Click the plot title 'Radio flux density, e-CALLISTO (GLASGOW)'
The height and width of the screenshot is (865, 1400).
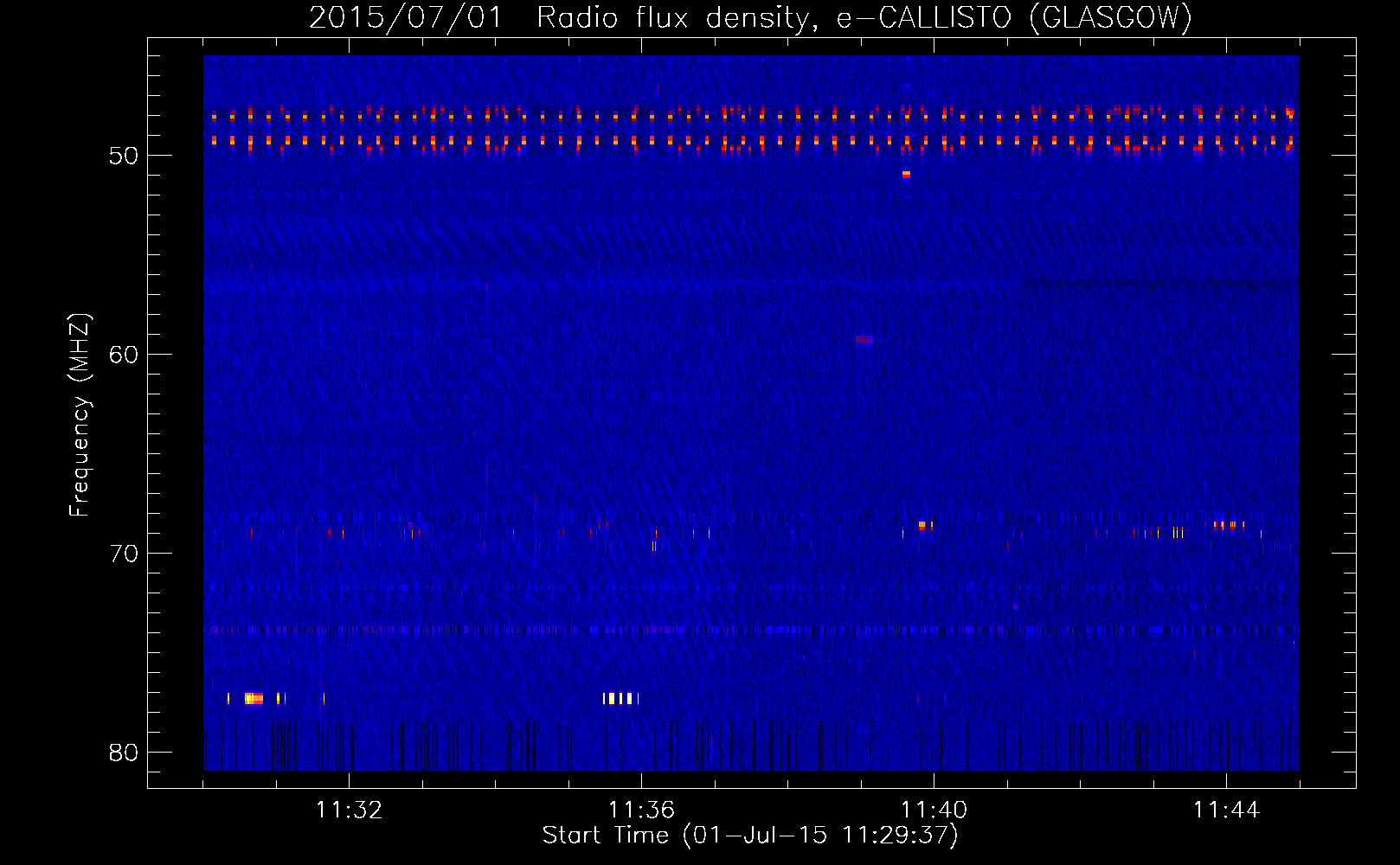(864, 17)
